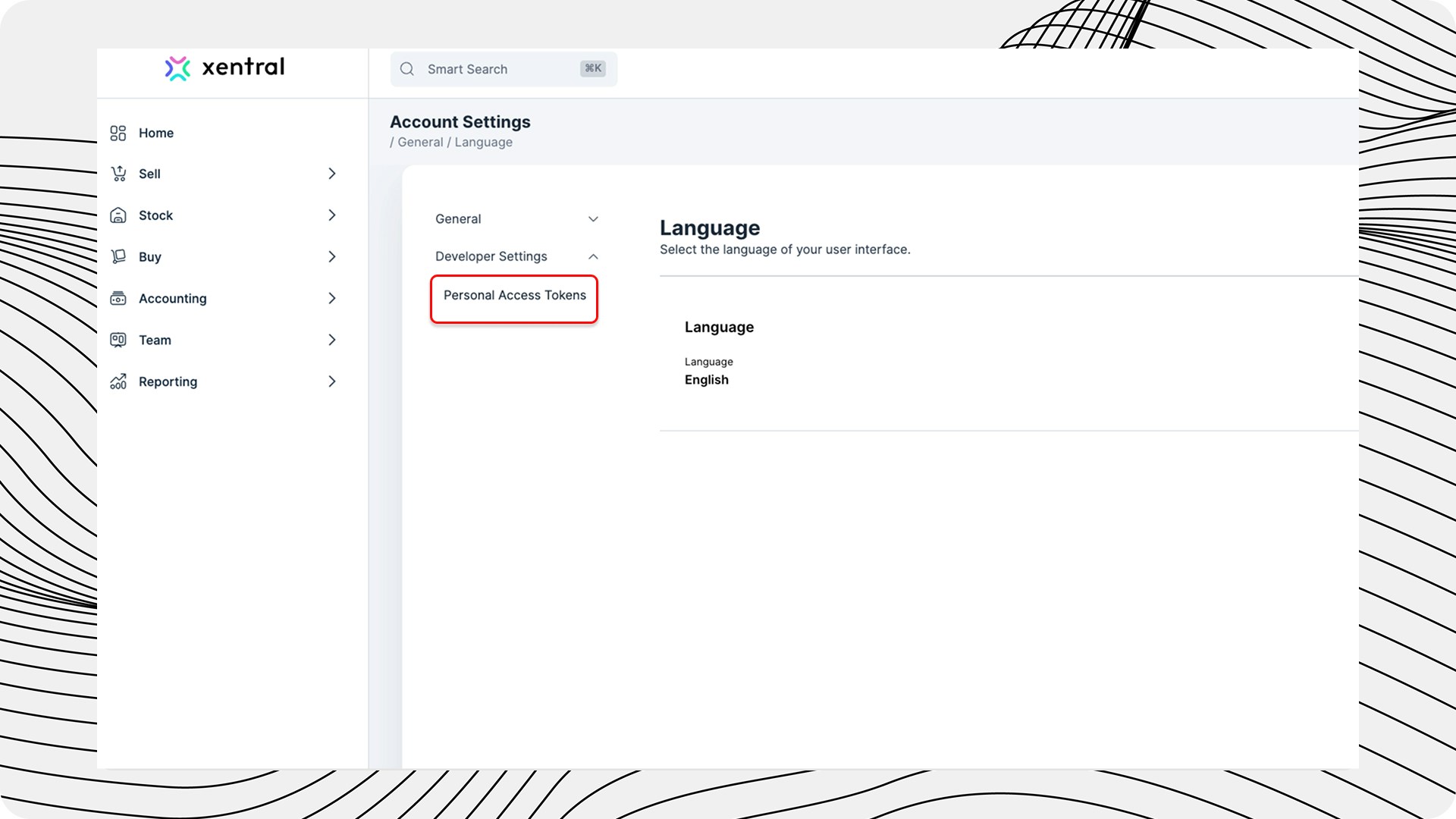Click the Language breadcrumb link

point(483,143)
